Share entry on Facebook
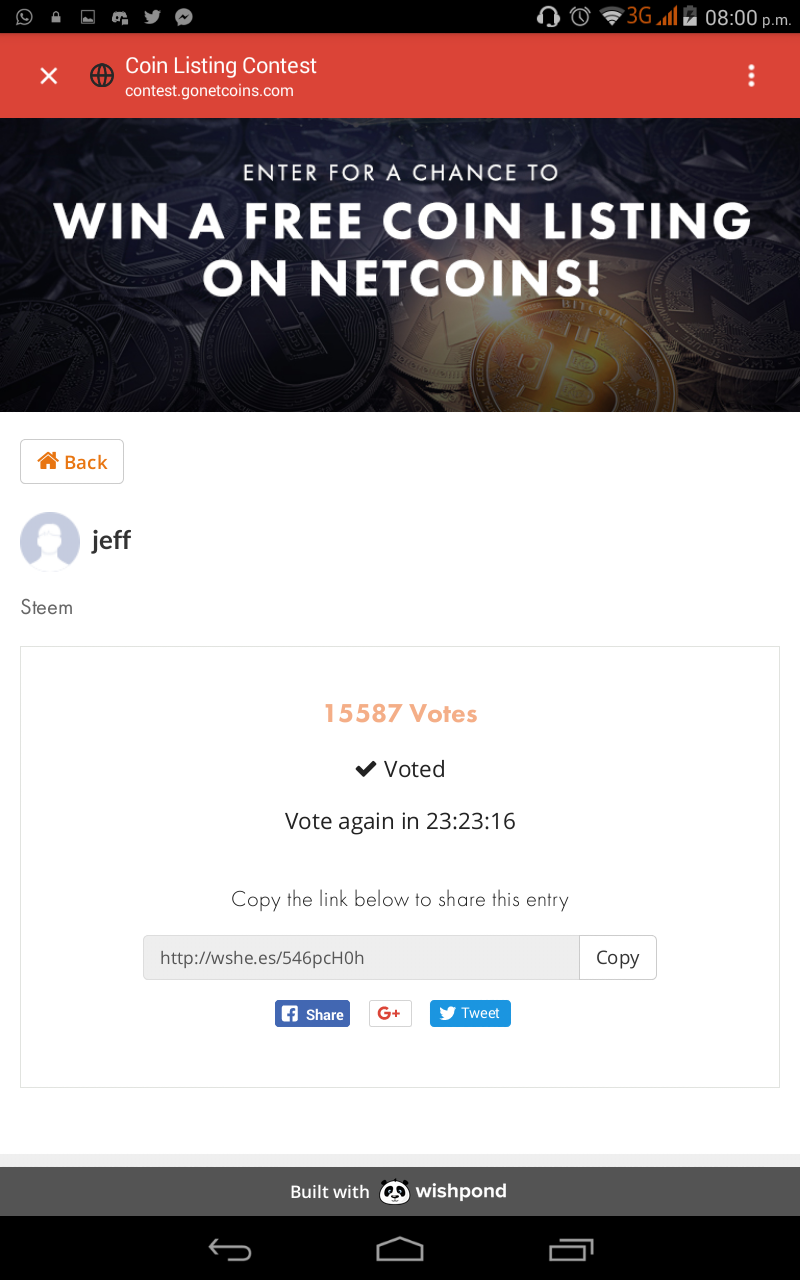This screenshot has width=800, height=1280. 312,1014
